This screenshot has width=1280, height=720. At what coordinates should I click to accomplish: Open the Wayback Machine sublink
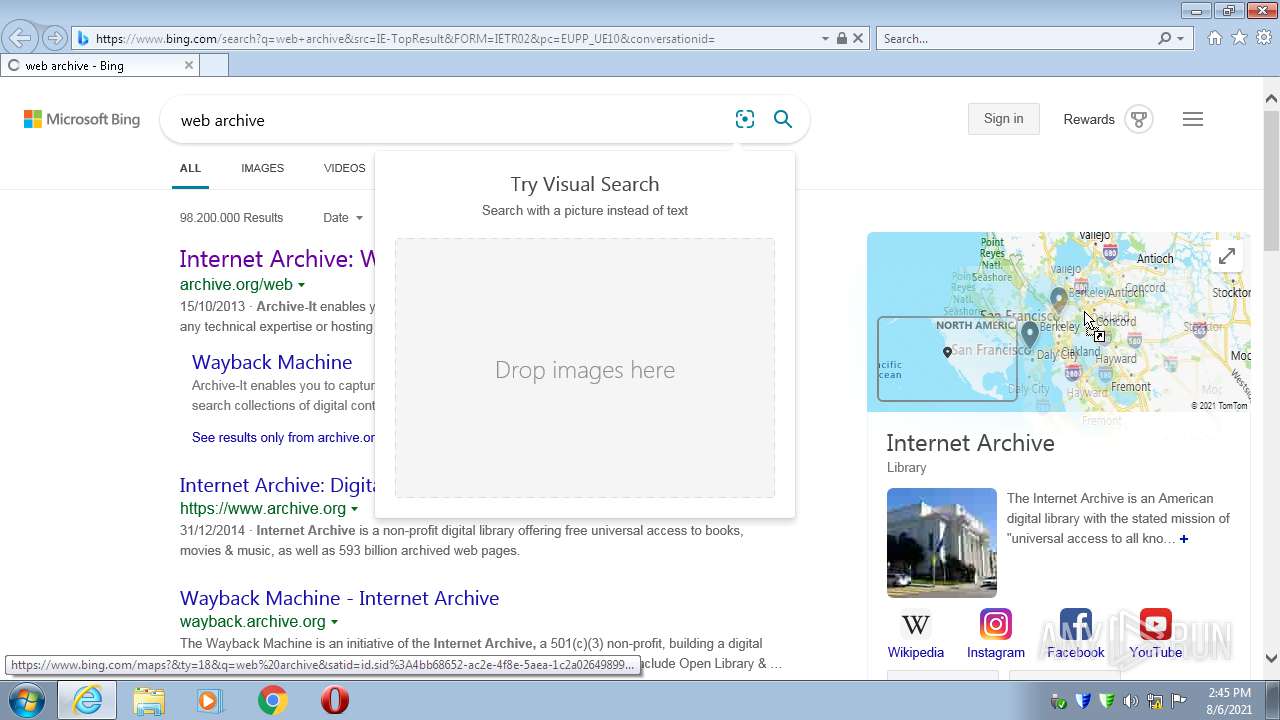pyautogui.click(x=272, y=362)
